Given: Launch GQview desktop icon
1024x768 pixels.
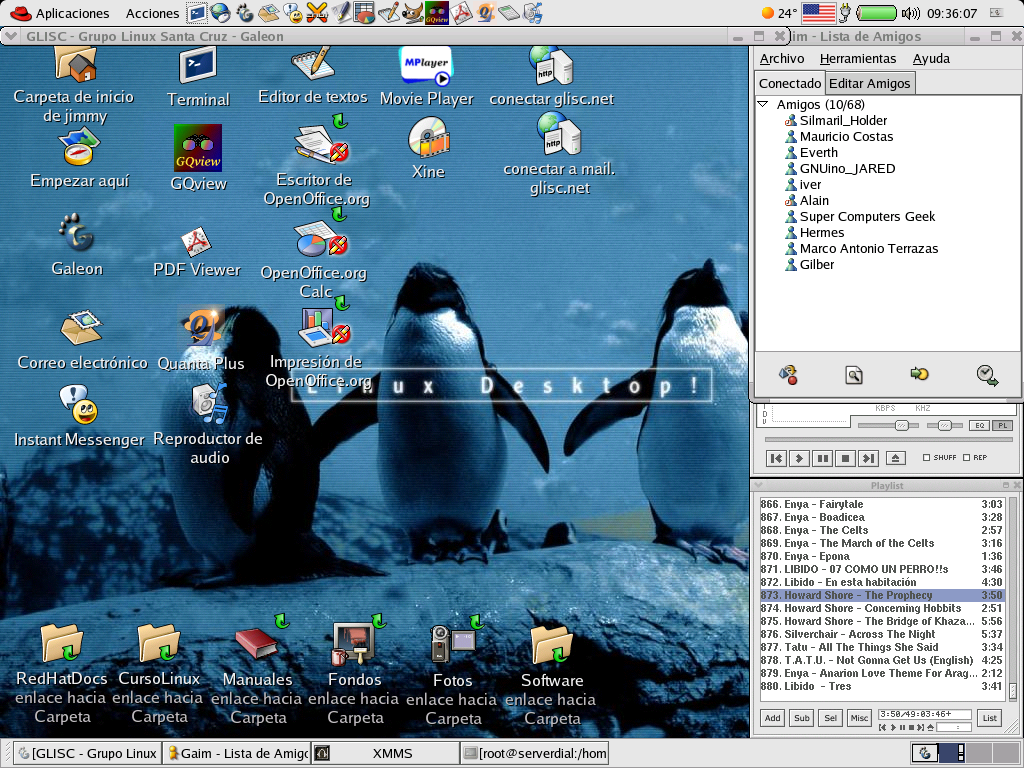Looking at the screenshot, I should (198, 148).
